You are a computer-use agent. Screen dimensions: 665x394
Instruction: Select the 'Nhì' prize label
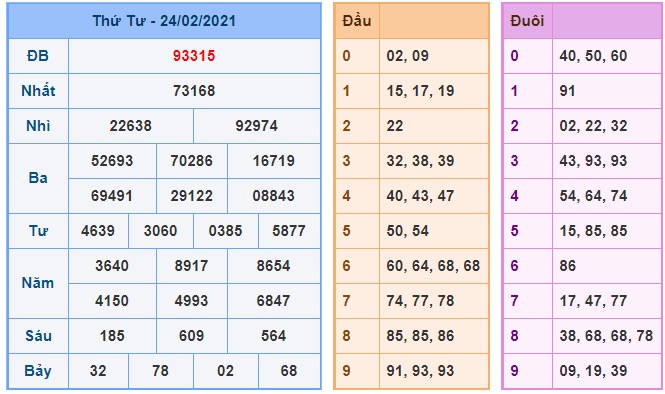click(38, 126)
